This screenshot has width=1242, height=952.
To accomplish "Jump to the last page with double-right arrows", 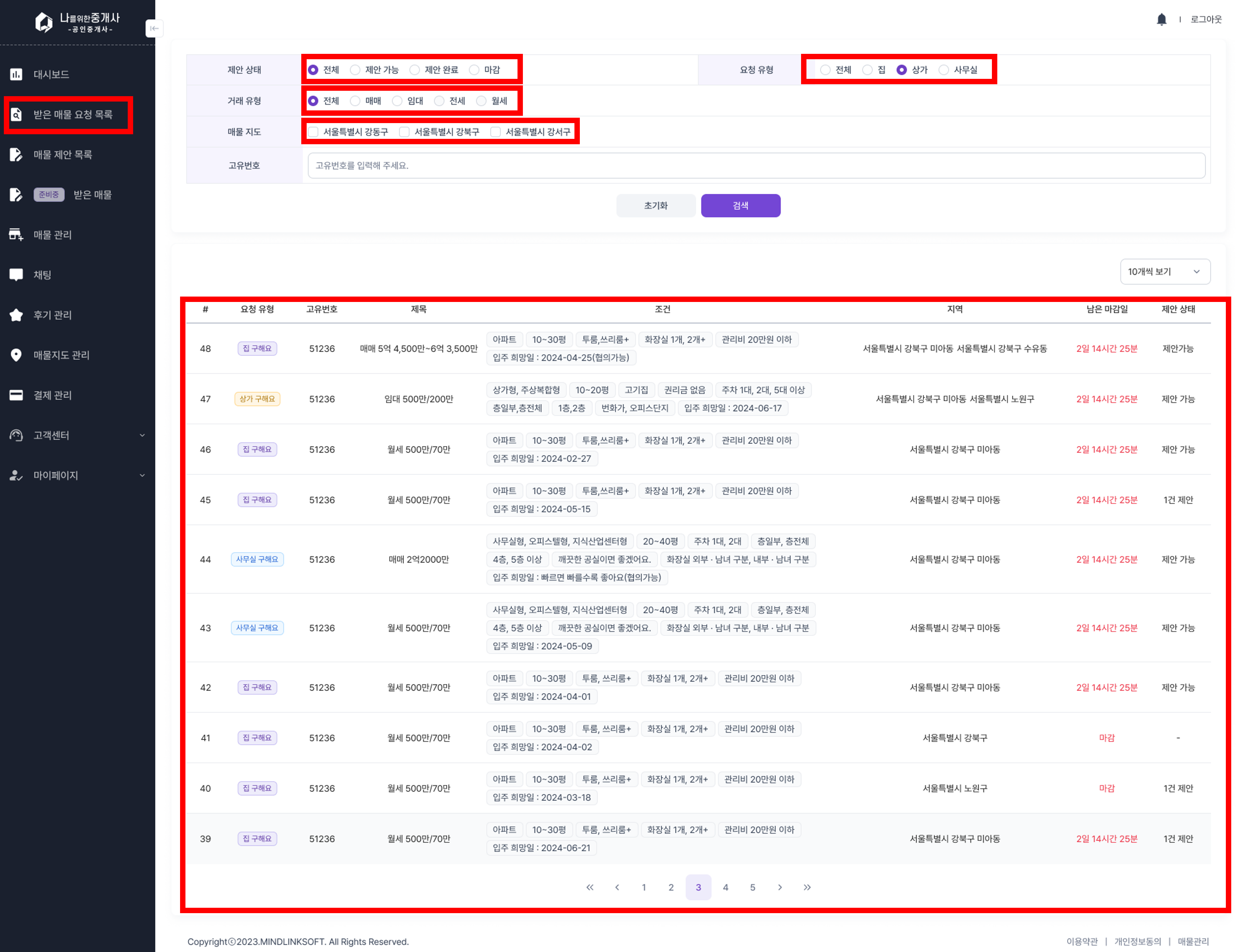I will click(807, 887).
